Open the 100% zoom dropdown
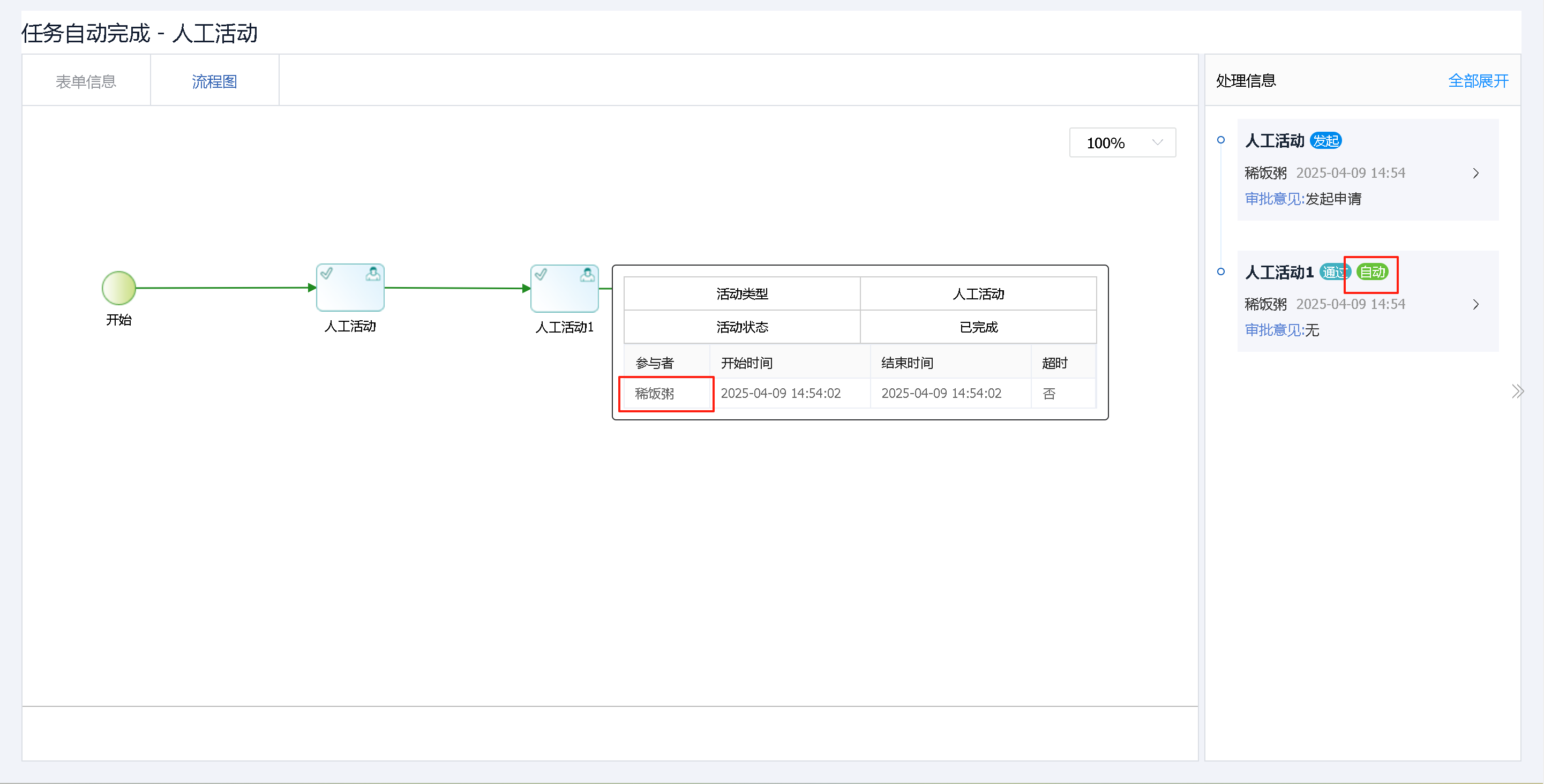 (1122, 142)
